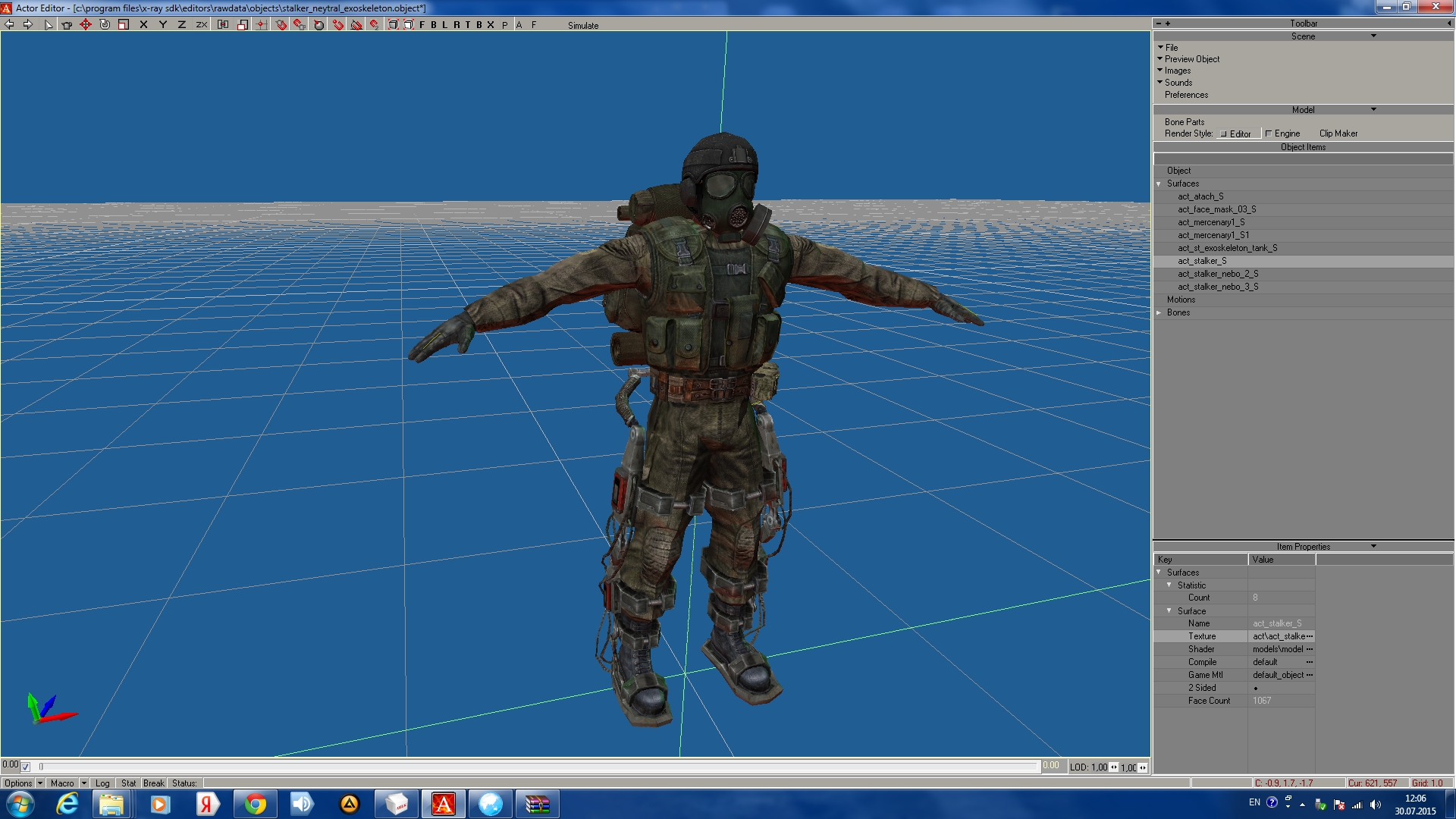Click the Front view F button
Screen dimensions: 1456x819
click(422, 25)
